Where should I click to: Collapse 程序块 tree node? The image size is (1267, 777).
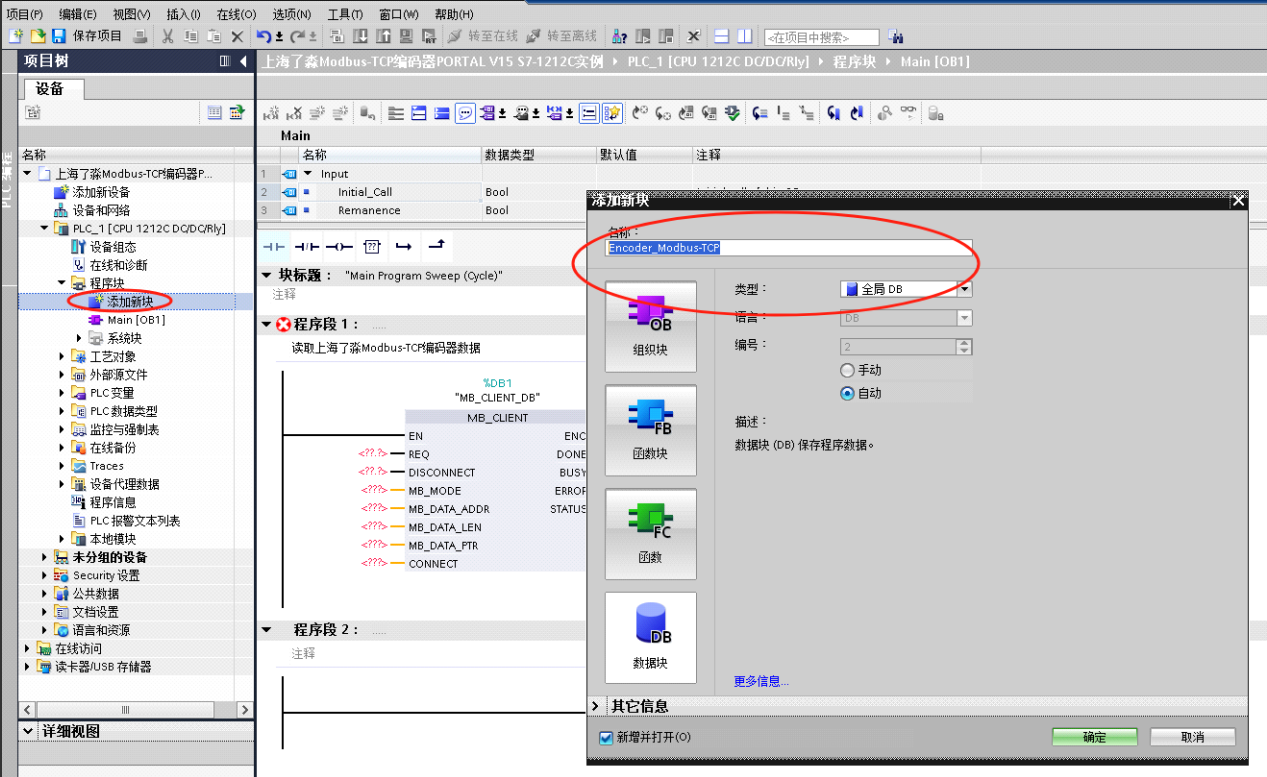(62, 283)
